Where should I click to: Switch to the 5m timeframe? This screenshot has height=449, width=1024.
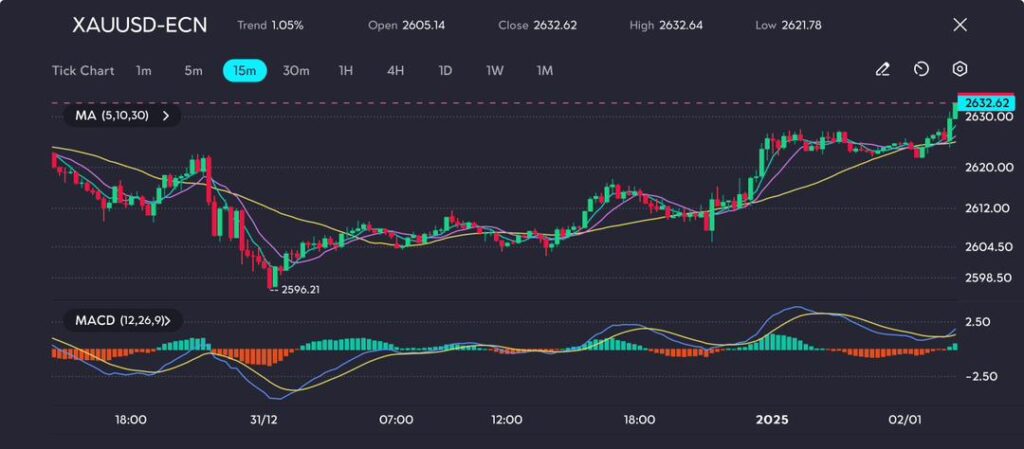tap(193, 71)
